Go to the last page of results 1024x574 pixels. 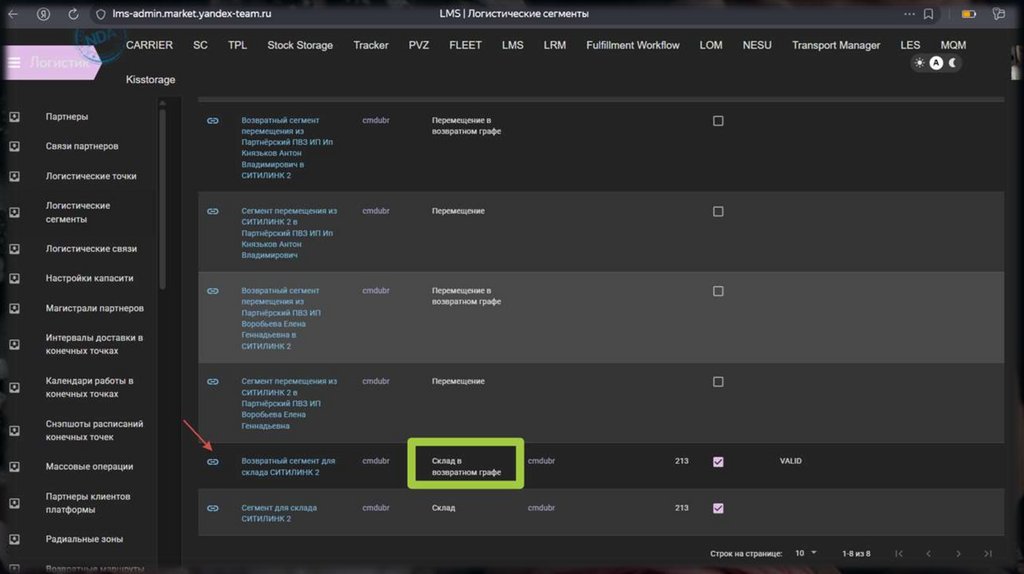coord(988,554)
